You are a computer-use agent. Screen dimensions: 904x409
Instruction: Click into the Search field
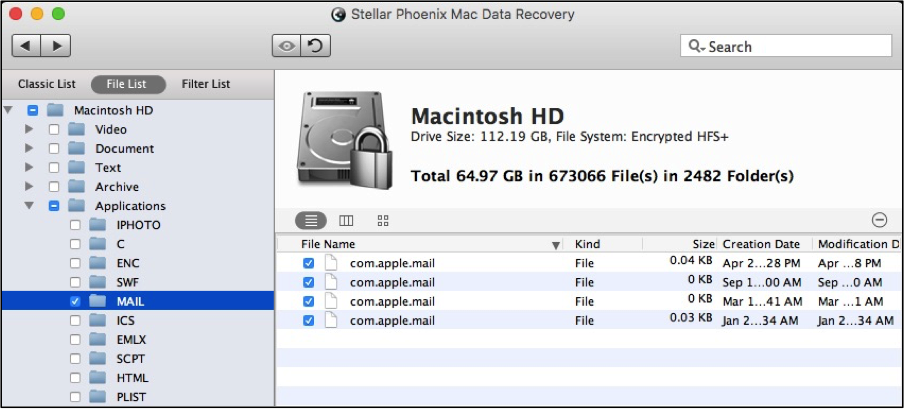(786, 46)
